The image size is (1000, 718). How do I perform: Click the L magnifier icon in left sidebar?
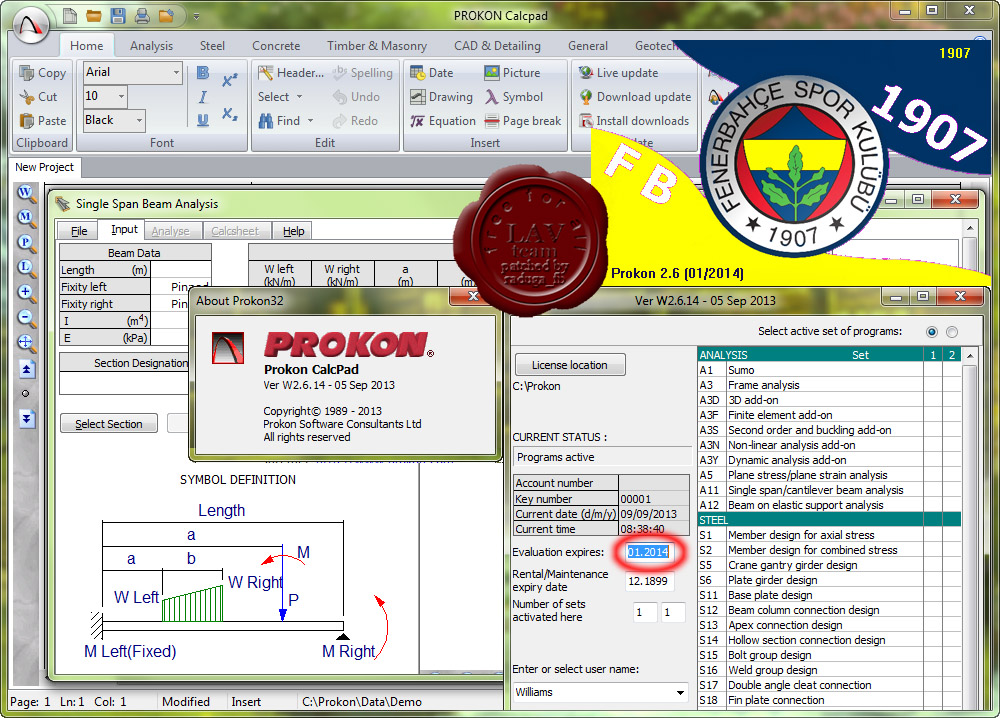coord(26,268)
